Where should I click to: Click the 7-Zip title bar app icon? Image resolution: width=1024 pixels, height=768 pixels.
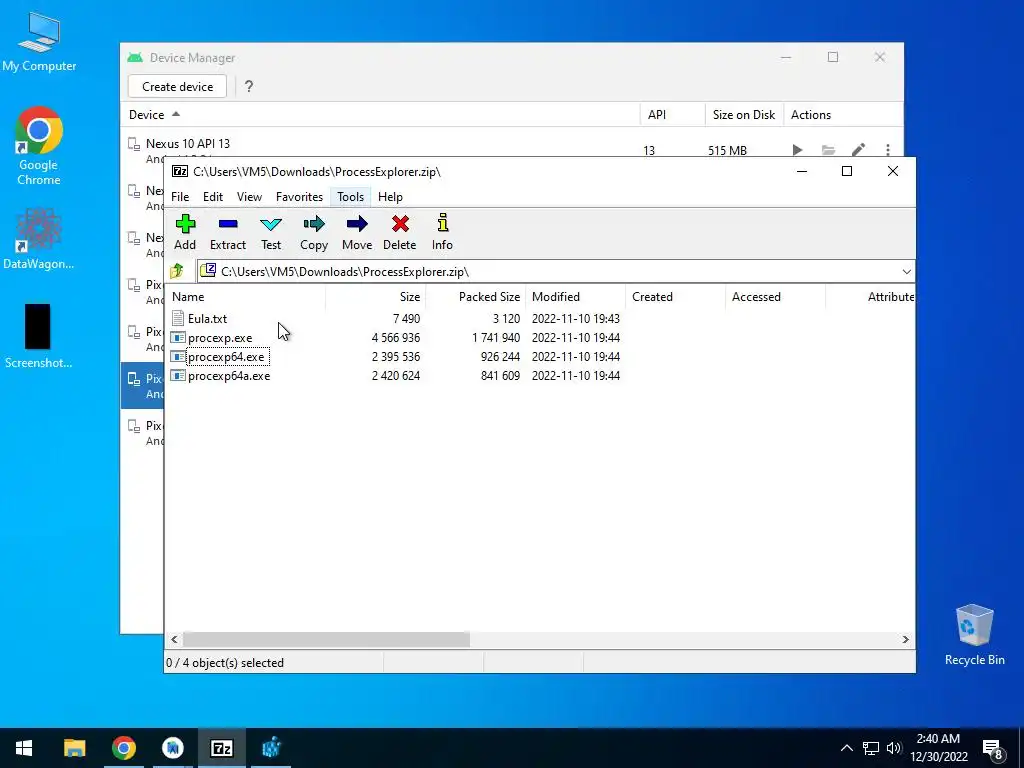[x=180, y=171]
